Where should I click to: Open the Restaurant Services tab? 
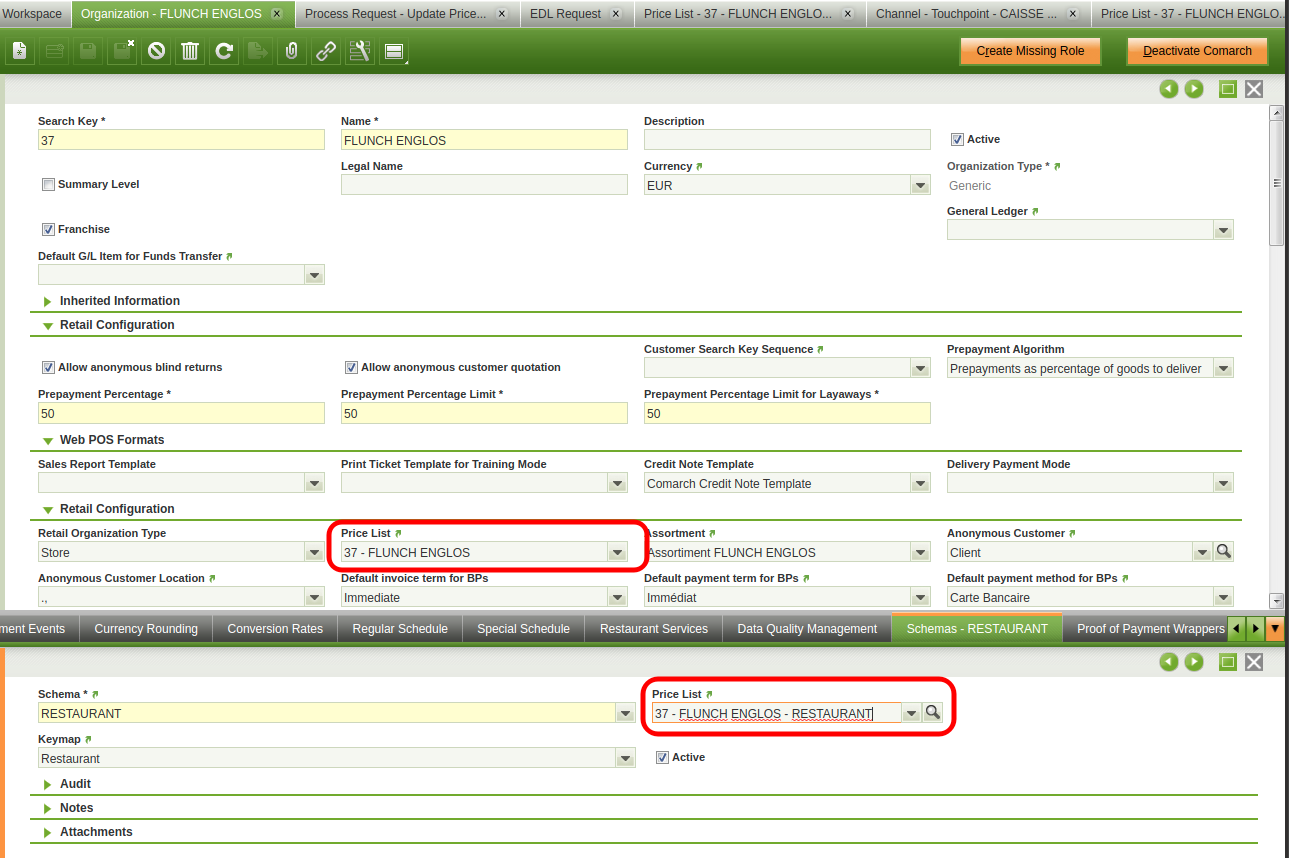(653, 629)
